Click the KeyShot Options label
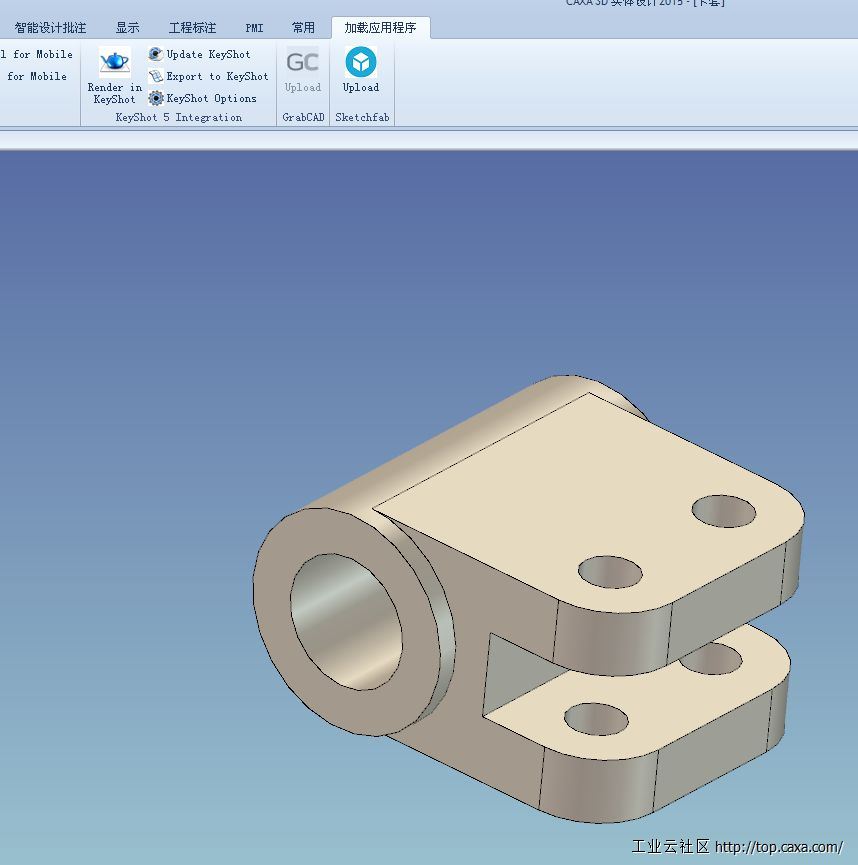 click(211, 98)
